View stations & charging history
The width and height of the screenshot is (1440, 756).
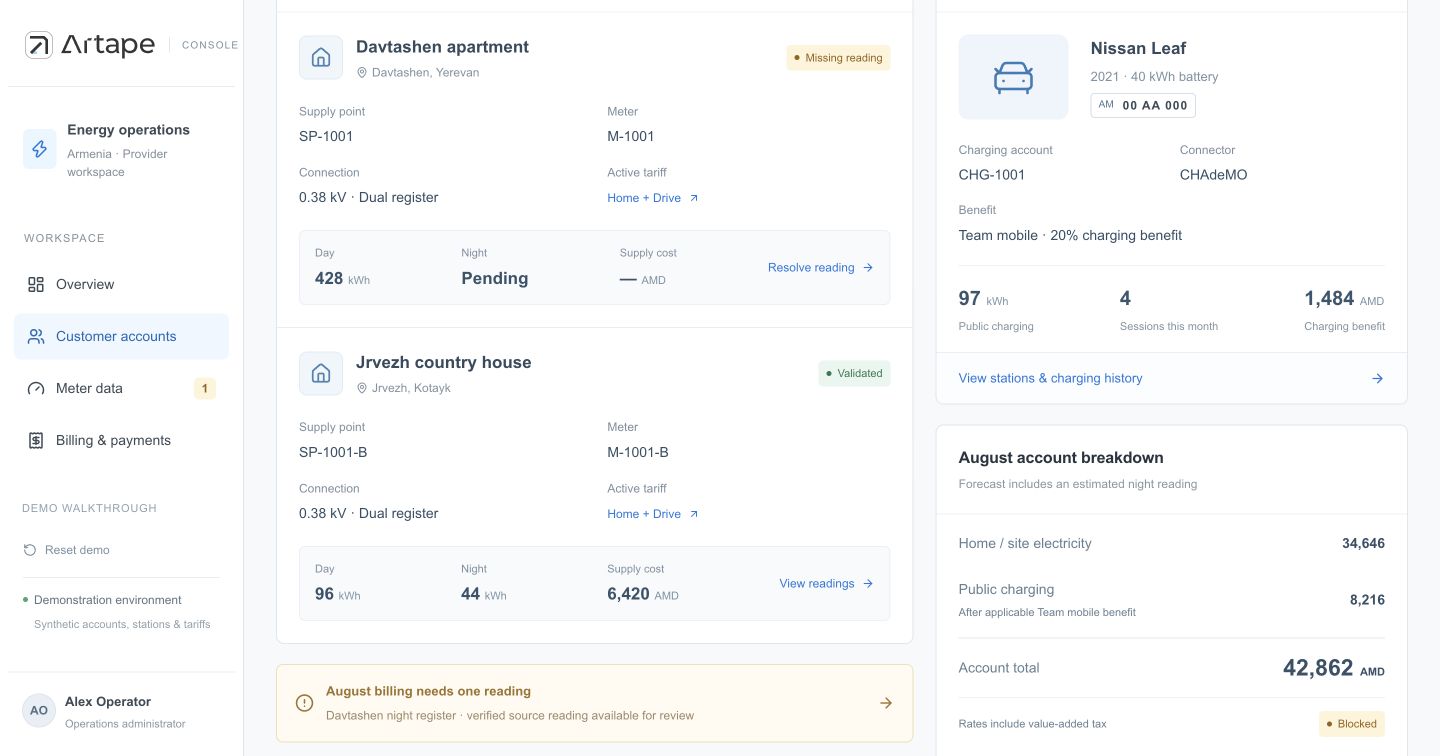pyautogui.click(x=1171, y=378)
